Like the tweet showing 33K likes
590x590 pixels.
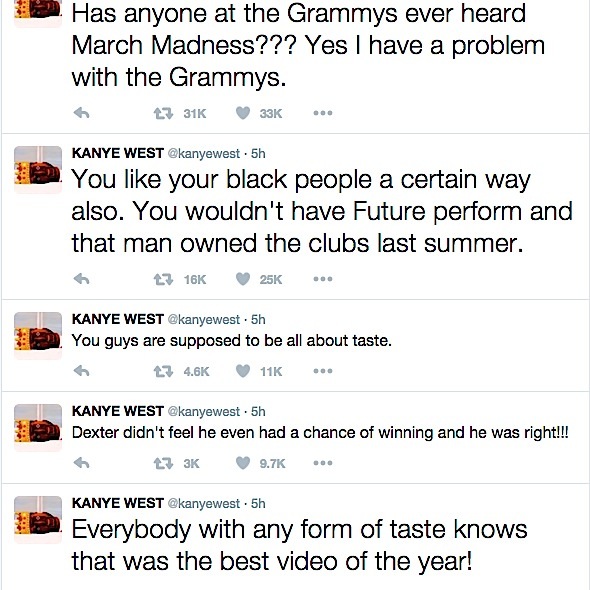tap(243, 113)
